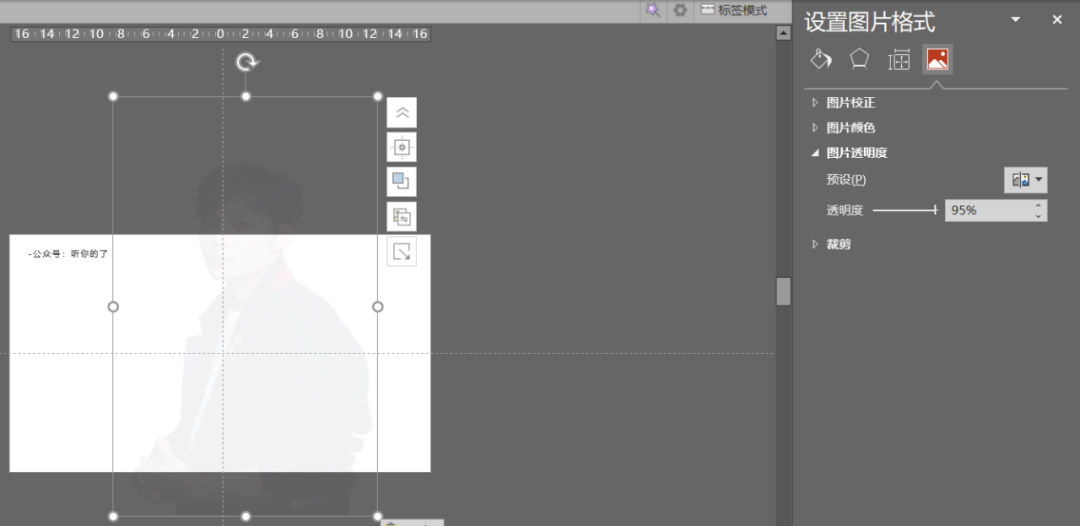The height and width of the screenshot is (526, 1080).
Task: Click the gear settings icon in toolbar
Action: pos(681,10)
